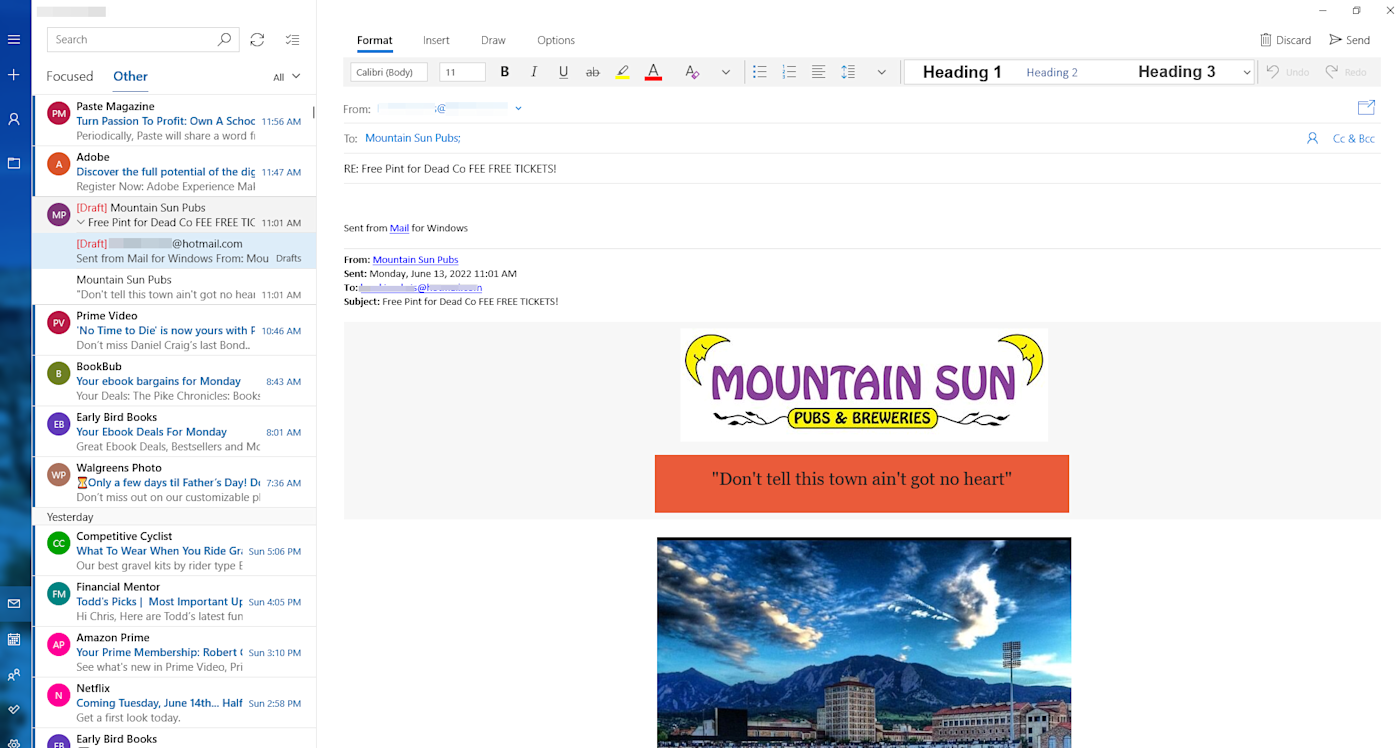Click the add contacts person icon
The image size is (1400, 748).
pos(1312,139)
